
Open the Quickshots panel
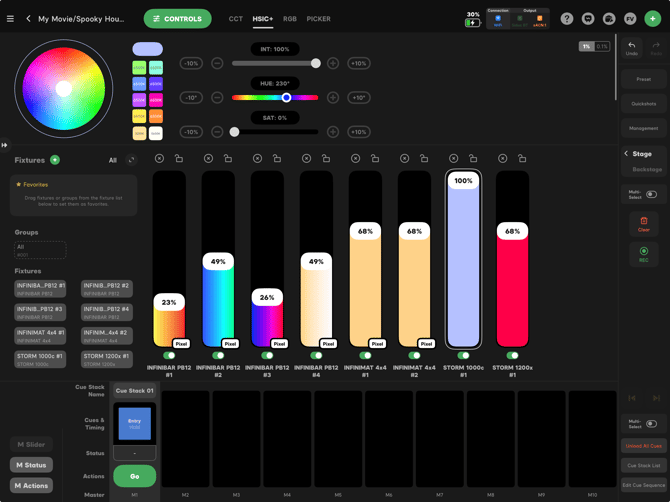(644, 104)
